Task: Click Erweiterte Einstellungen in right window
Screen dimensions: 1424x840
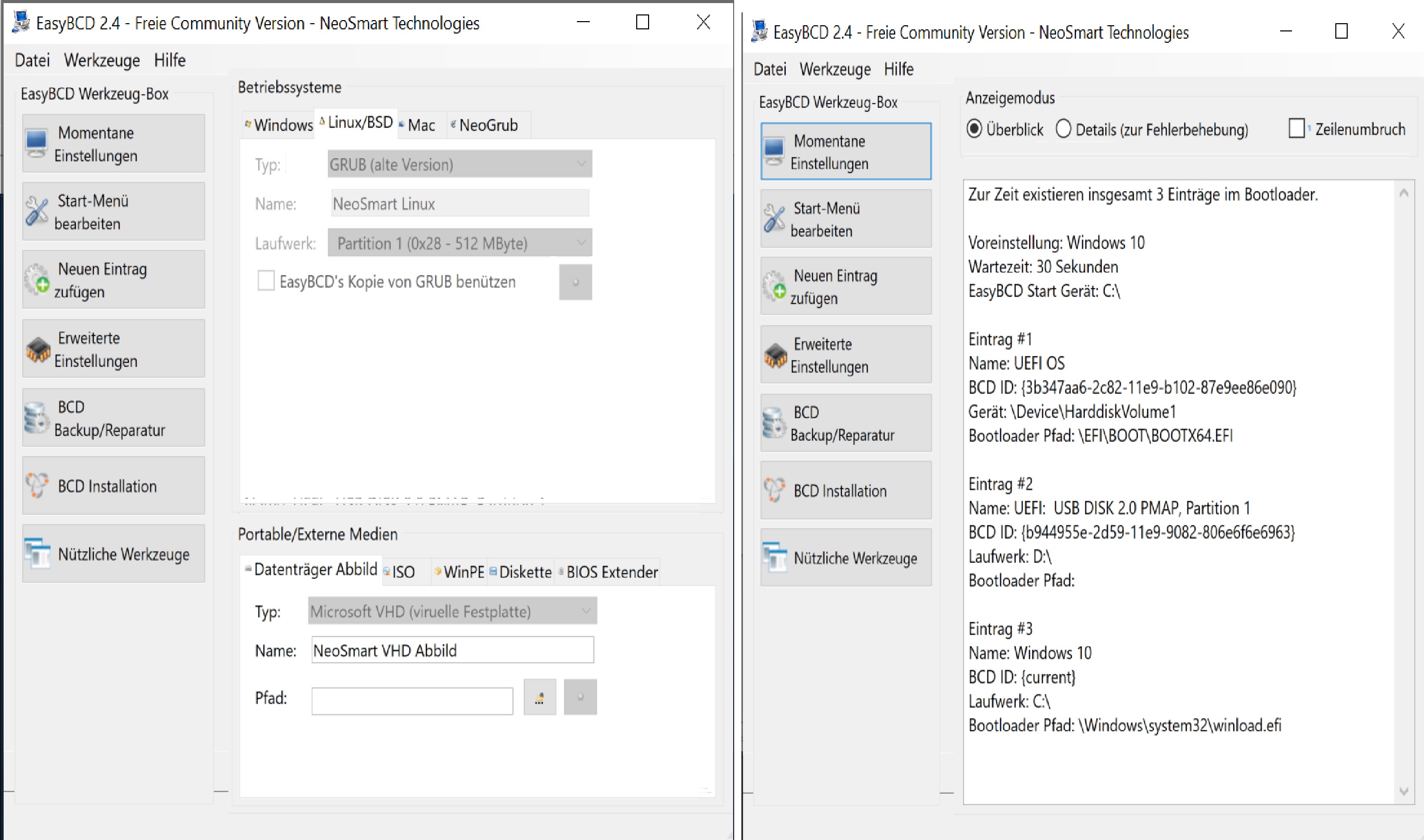Action: pyautogui.click(x=846, y=355)
